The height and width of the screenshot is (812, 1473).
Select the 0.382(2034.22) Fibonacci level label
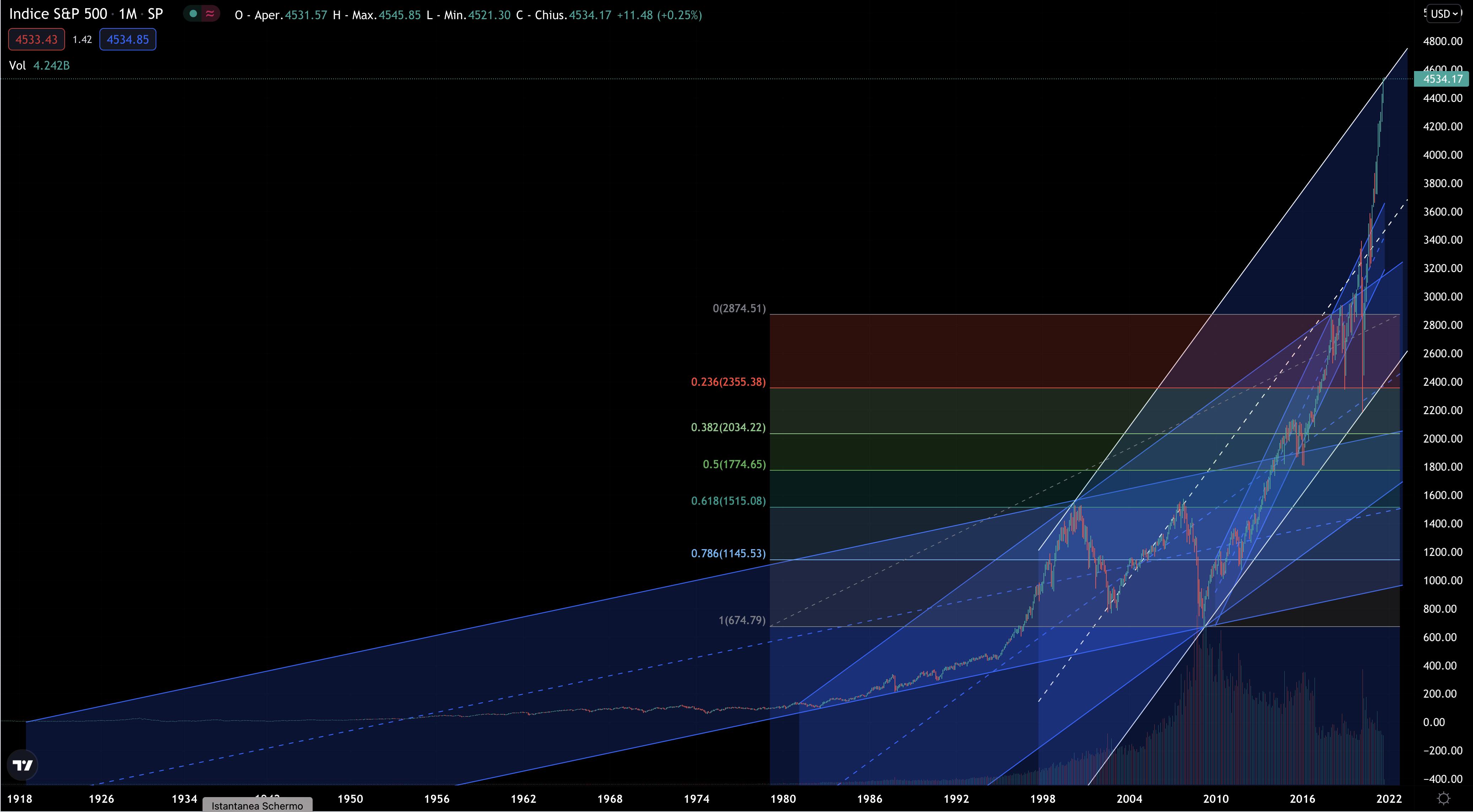728,427
